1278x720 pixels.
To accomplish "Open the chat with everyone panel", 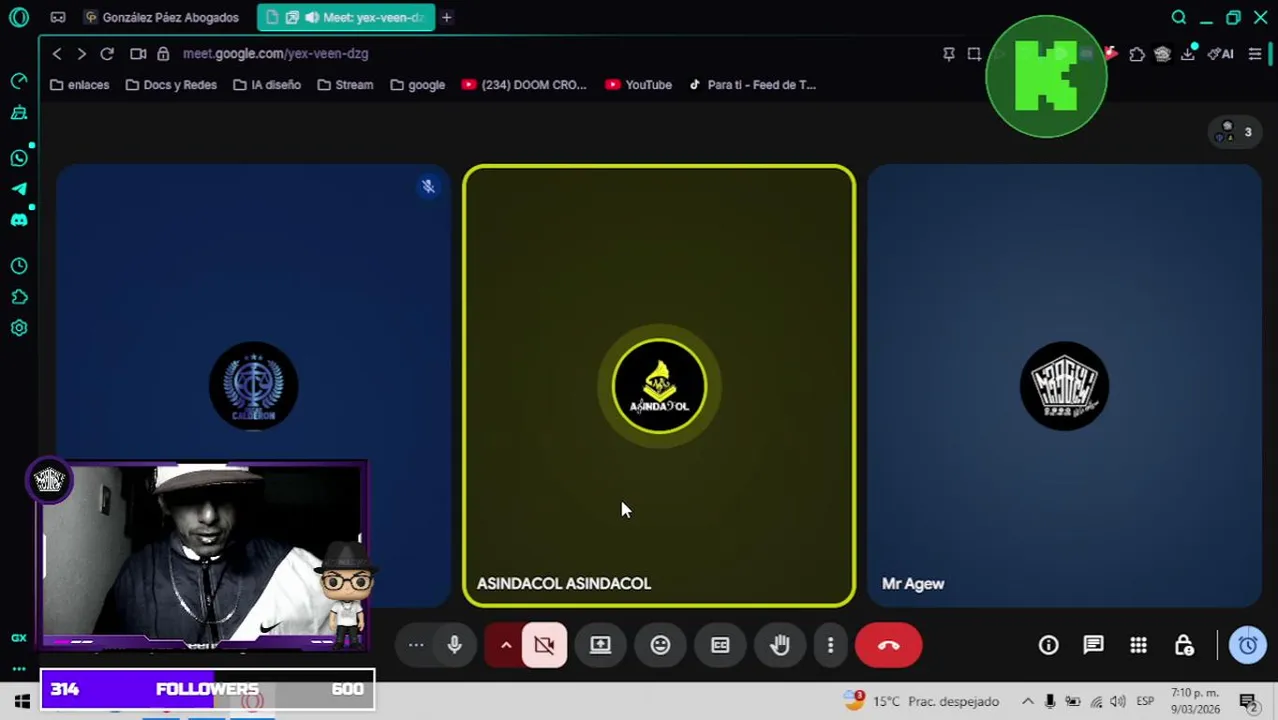I will coord(1093,645).
